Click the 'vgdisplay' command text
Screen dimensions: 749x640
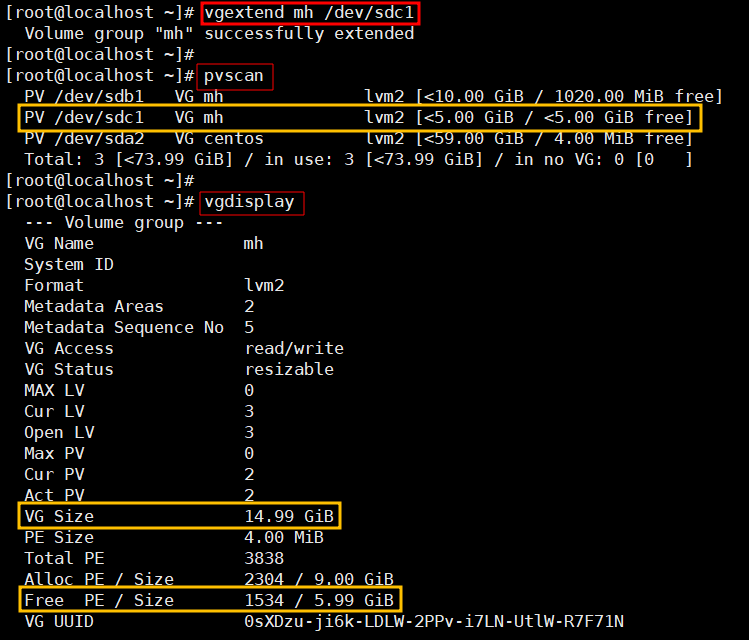(249, 202)
